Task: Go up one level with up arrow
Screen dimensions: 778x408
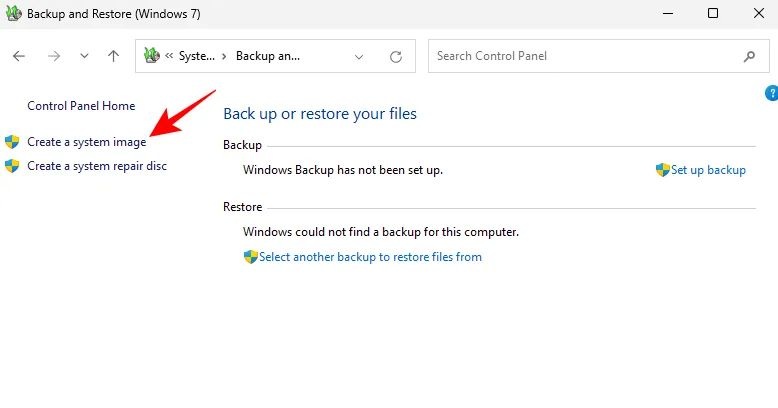Action: [x=114, y=56]
